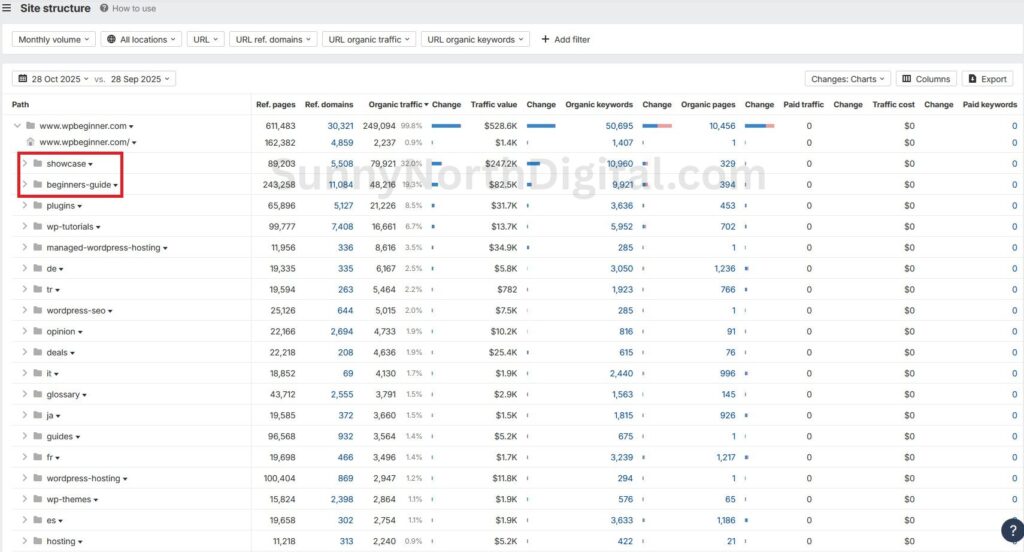The width and height of the screenshot is (1024, 552).
Task: Expand the managed-wordpress-hosting folder row
Action: (x=24, y=247)
